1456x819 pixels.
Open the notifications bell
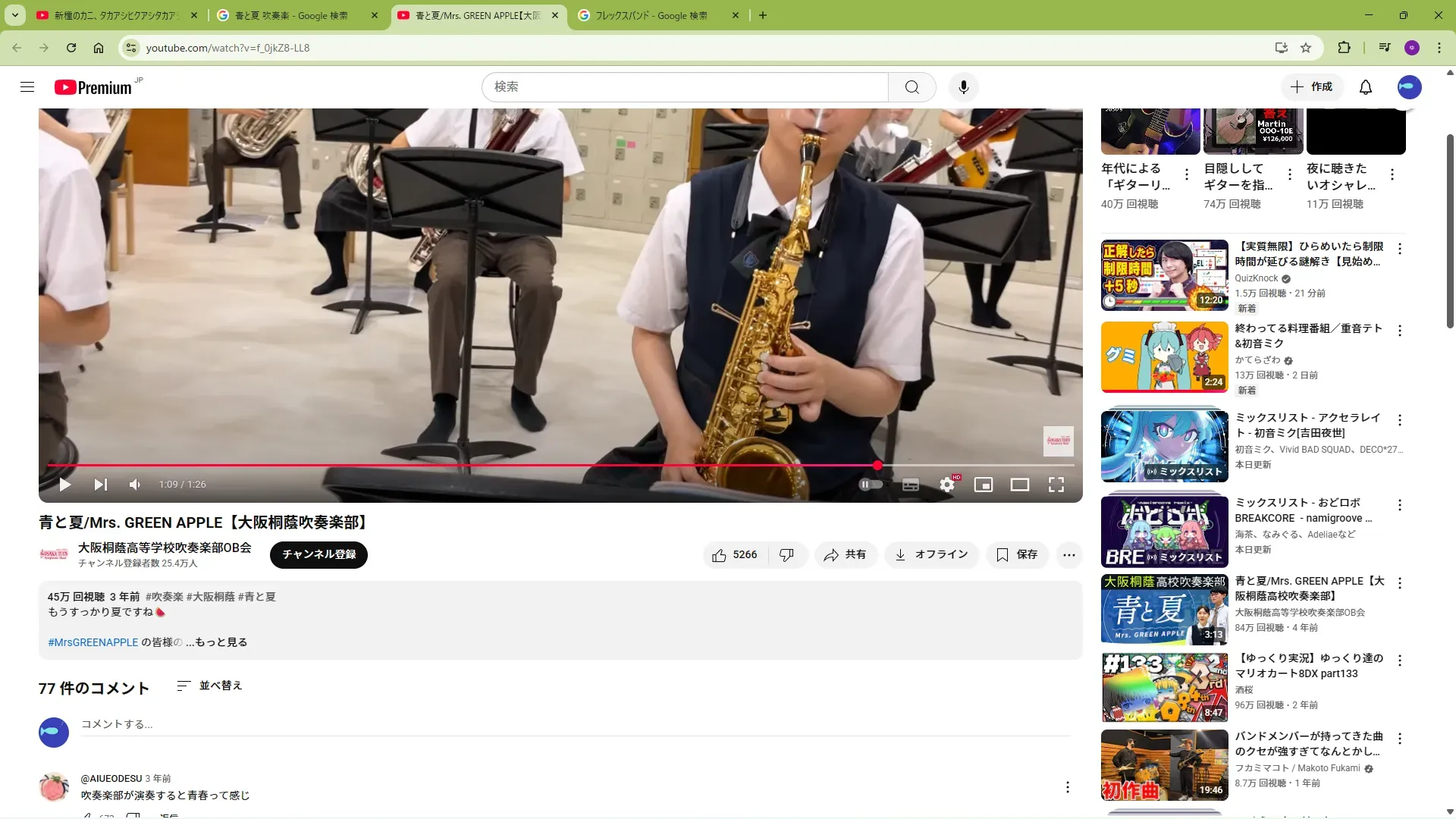(x=1365, y=87)
